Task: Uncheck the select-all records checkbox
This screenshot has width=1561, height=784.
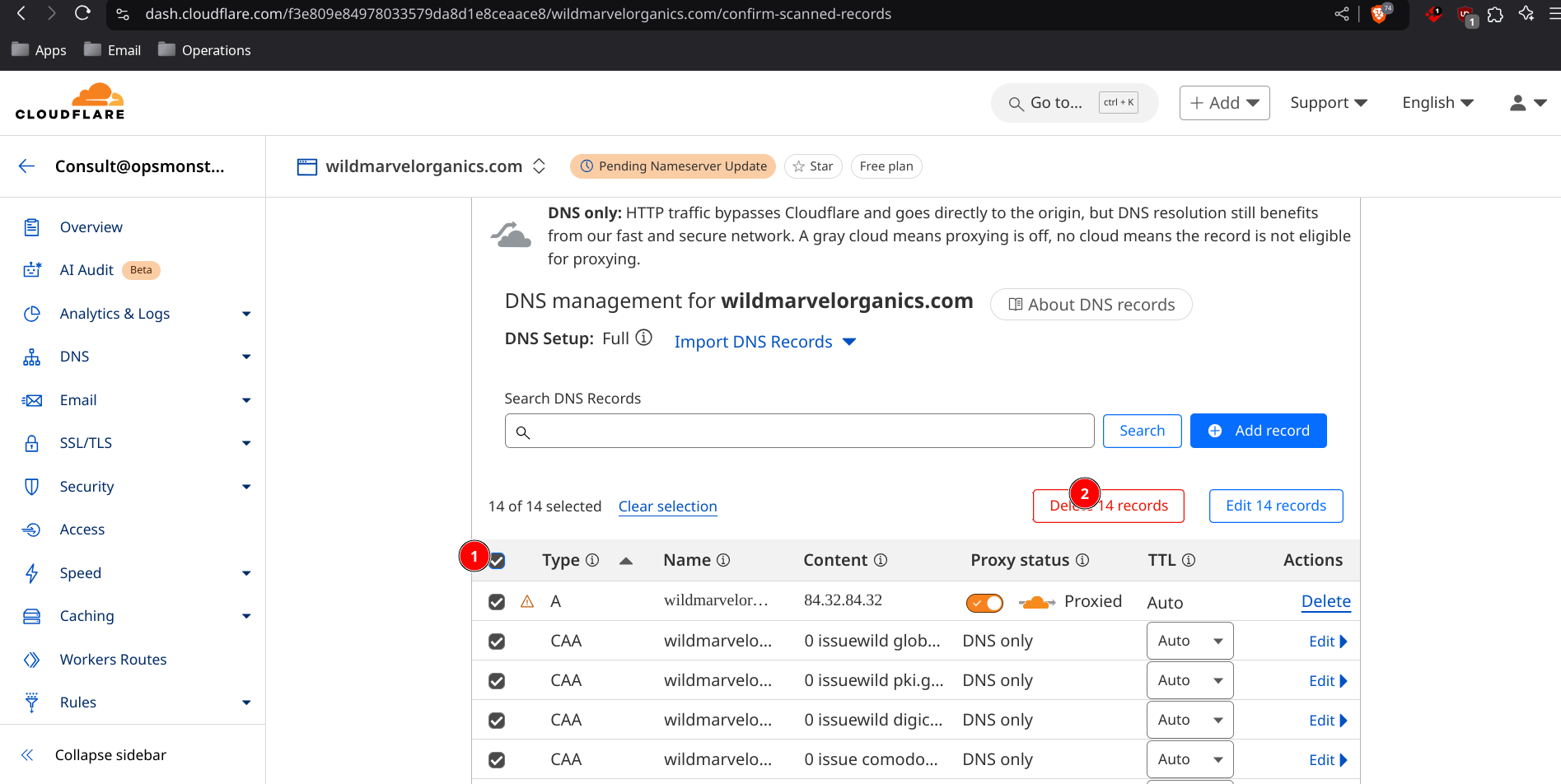Action: tap(498, 562)
